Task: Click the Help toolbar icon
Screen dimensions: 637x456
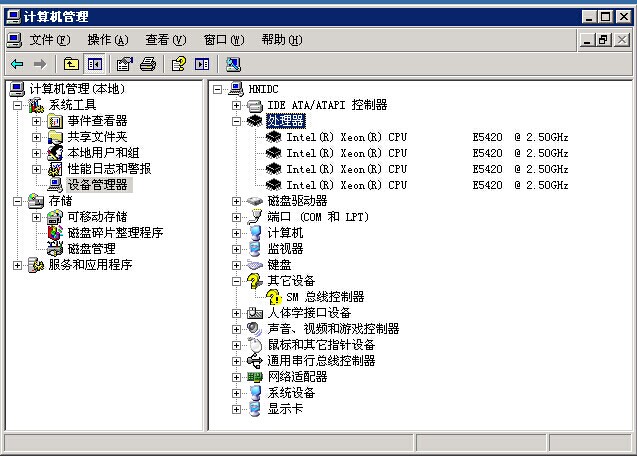Action: click(x=178, y=64)
